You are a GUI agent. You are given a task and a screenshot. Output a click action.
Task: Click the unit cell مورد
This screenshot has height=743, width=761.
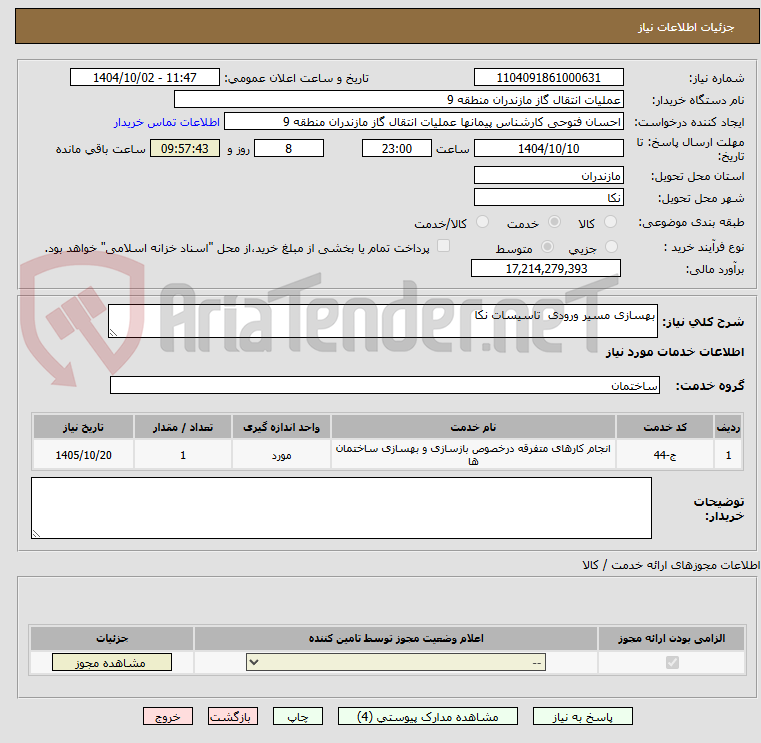coord(281,455)
